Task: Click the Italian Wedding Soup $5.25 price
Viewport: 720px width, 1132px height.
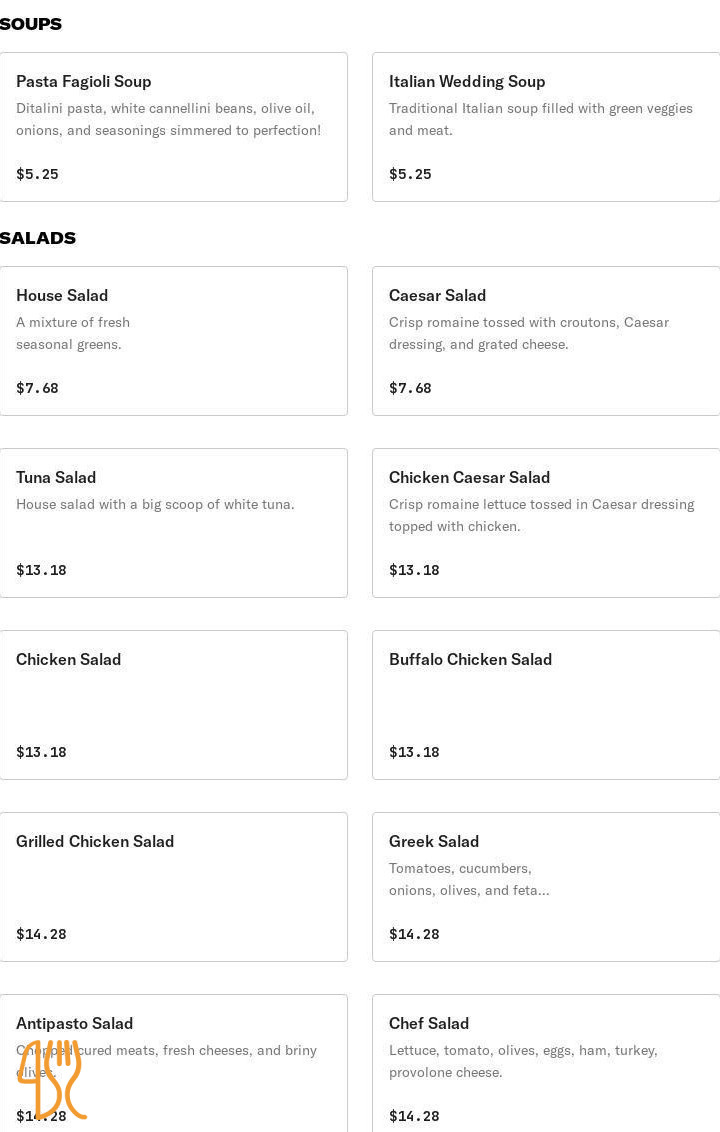Action: 410,175
